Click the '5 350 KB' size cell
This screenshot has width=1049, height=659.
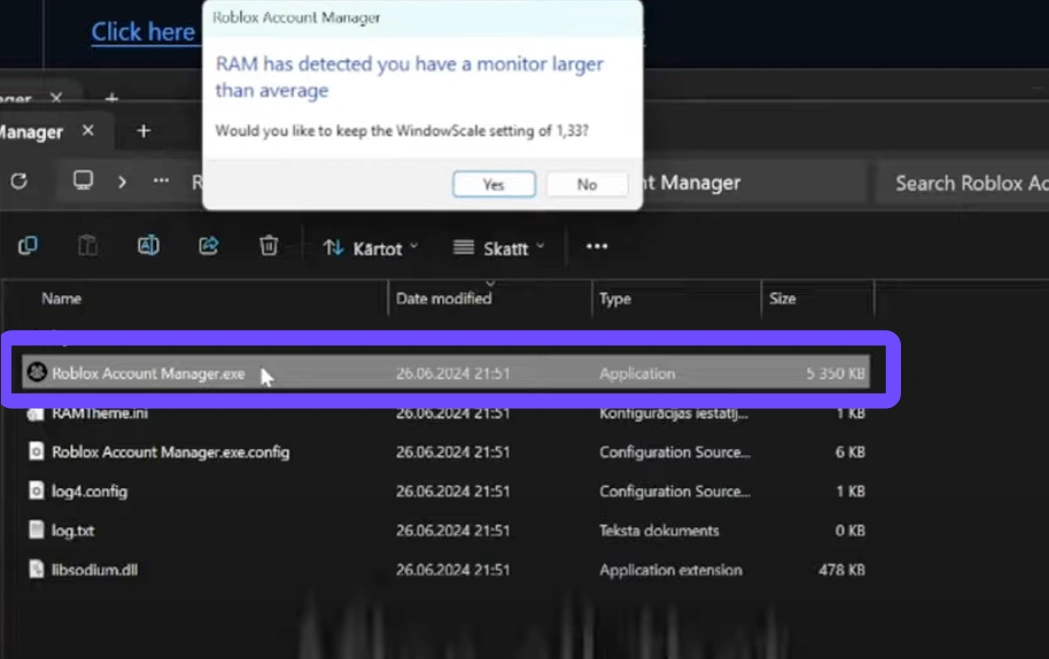tap(835, 373)
